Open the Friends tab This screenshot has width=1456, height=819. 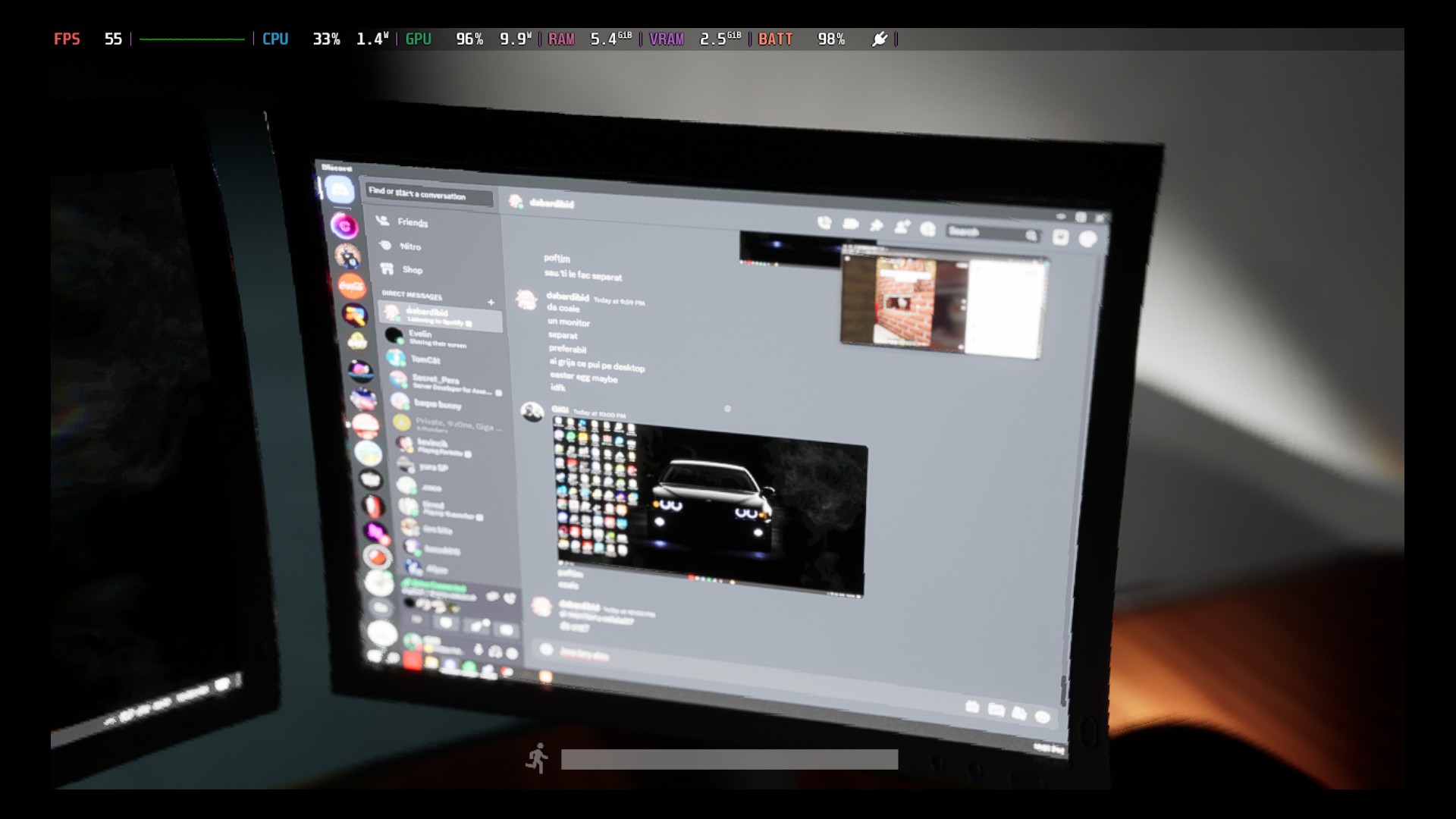tap(412, 222)
